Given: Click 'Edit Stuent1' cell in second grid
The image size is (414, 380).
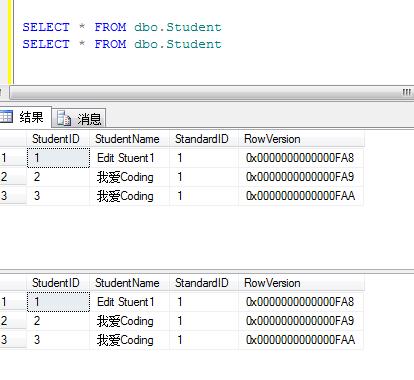Looking at the screenshot, I should coord(130,302).
